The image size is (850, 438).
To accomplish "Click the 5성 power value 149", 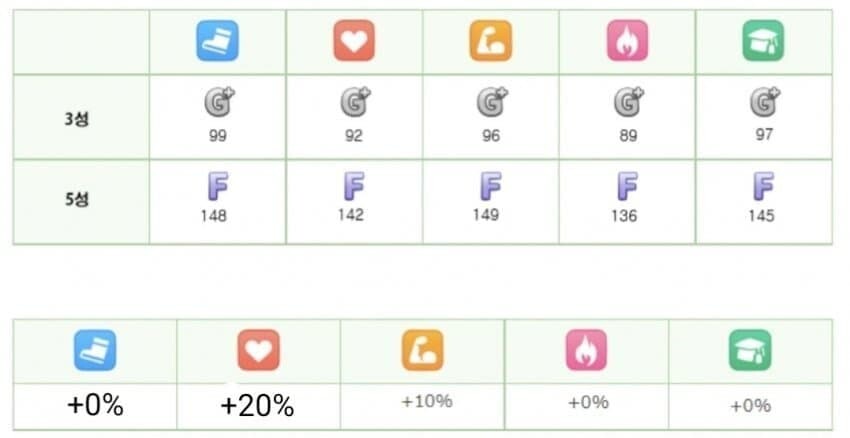I will (487, 214).
